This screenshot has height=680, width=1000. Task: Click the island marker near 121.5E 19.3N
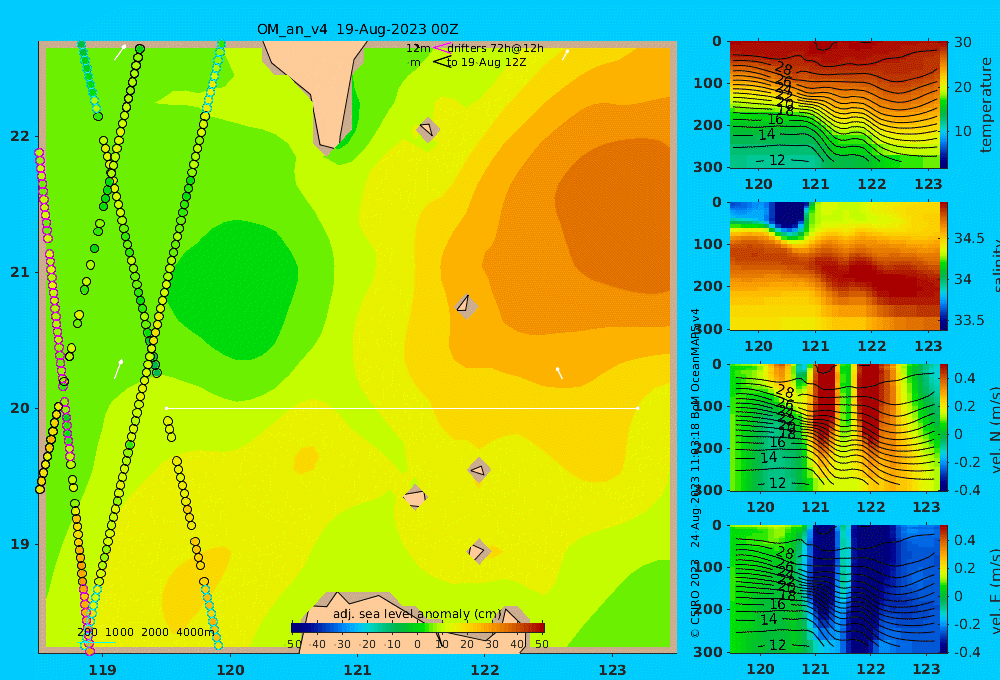(x=415, y=497)
